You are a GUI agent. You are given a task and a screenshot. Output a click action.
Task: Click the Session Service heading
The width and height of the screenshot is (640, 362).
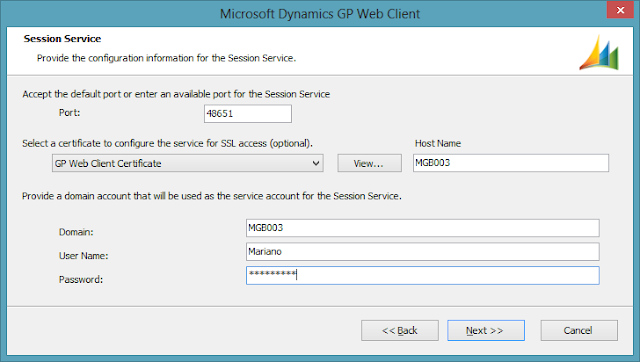(62, 39)
